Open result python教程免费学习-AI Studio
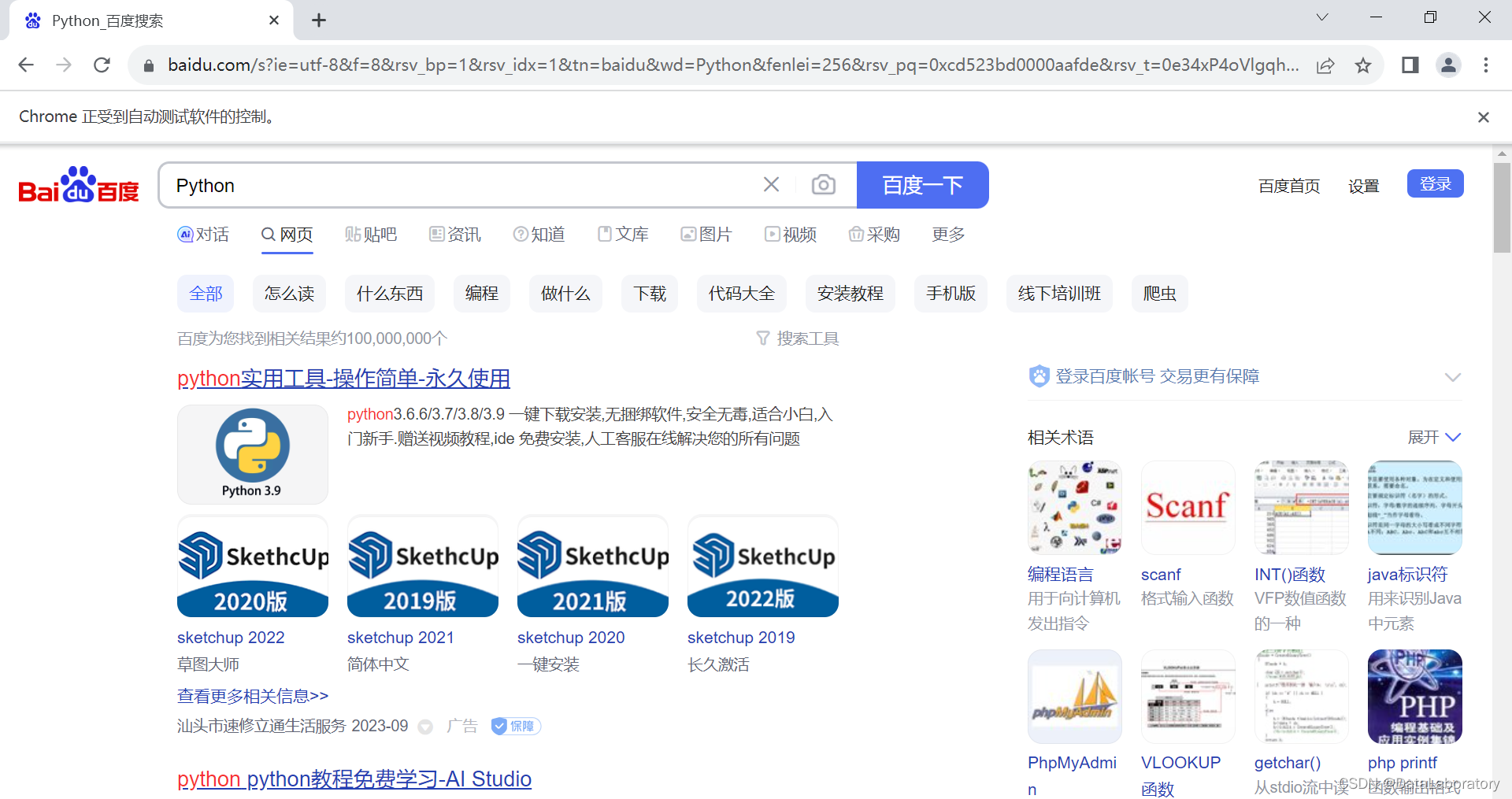 click(x=354, y=779)
